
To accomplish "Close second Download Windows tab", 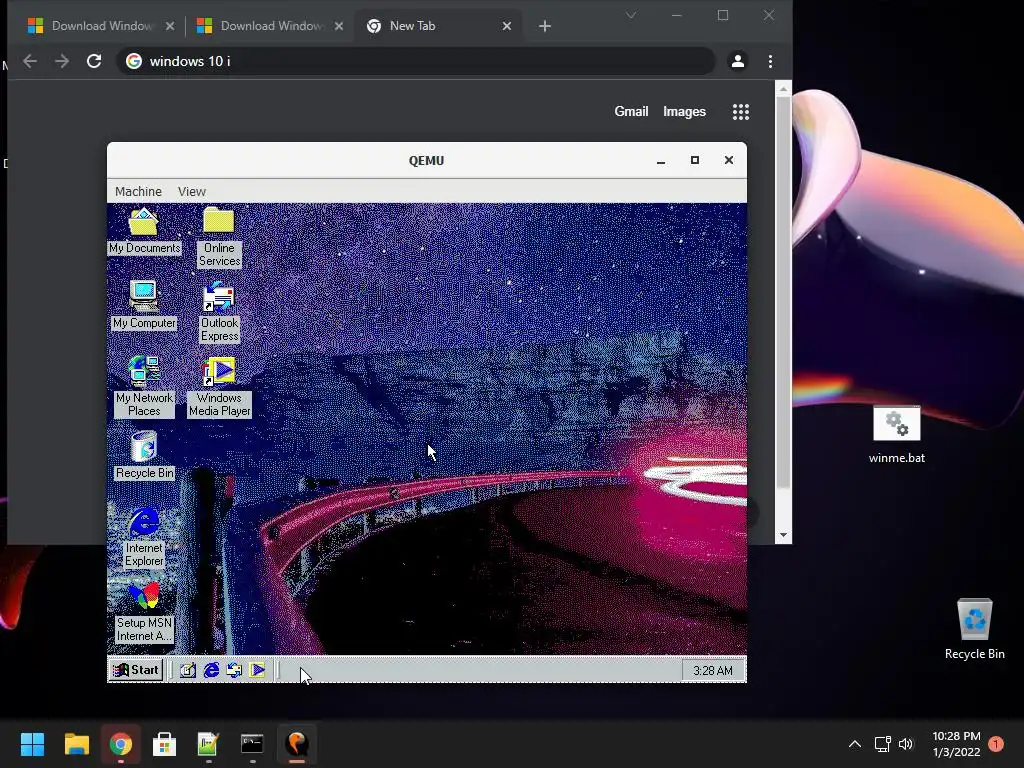I will coord(338,26).
